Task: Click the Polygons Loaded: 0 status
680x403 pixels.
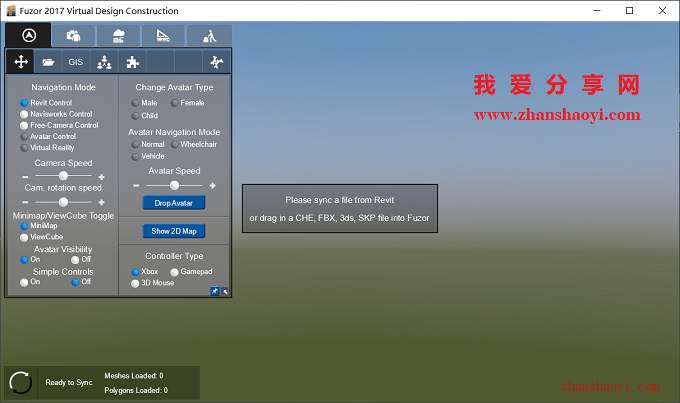Action: click(x=136, y=390)
